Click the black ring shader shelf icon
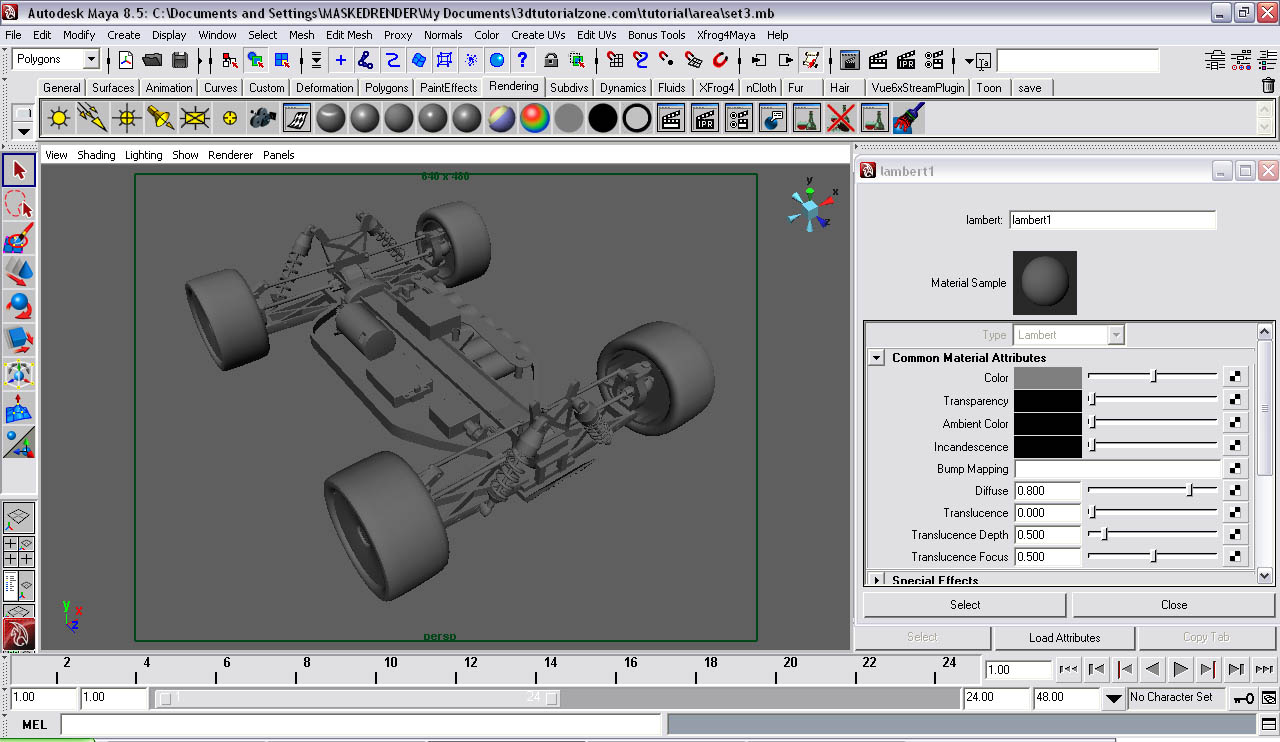 [x=637, y=119]
